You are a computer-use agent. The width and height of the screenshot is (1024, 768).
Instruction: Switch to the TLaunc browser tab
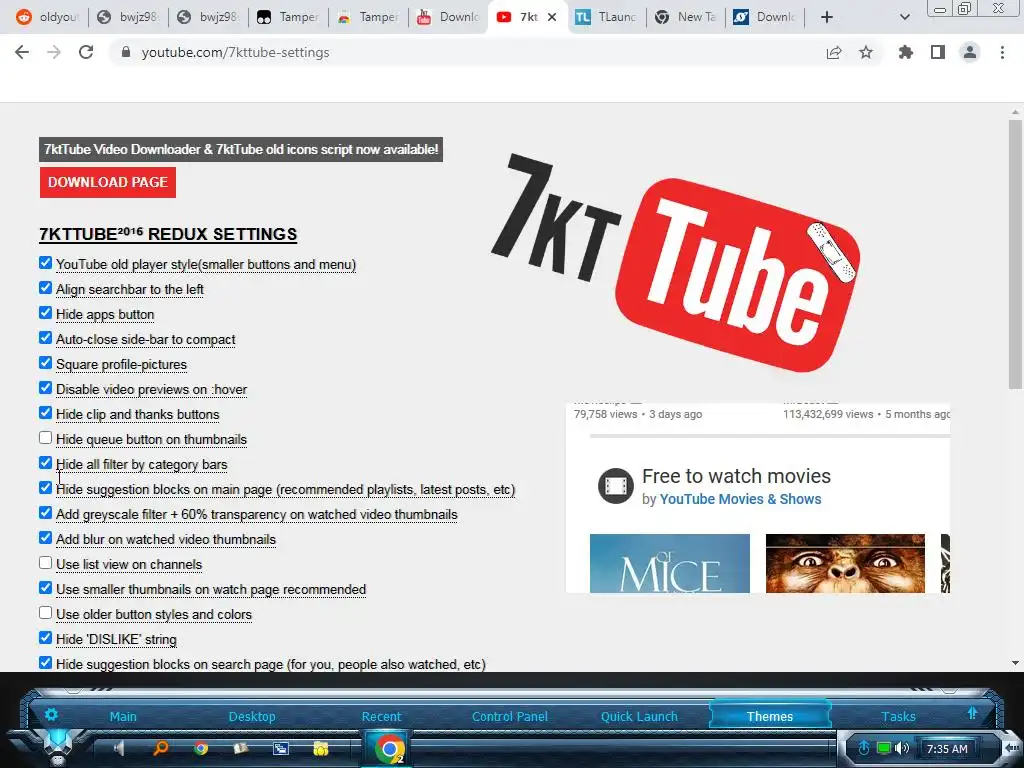click(605, 17)
